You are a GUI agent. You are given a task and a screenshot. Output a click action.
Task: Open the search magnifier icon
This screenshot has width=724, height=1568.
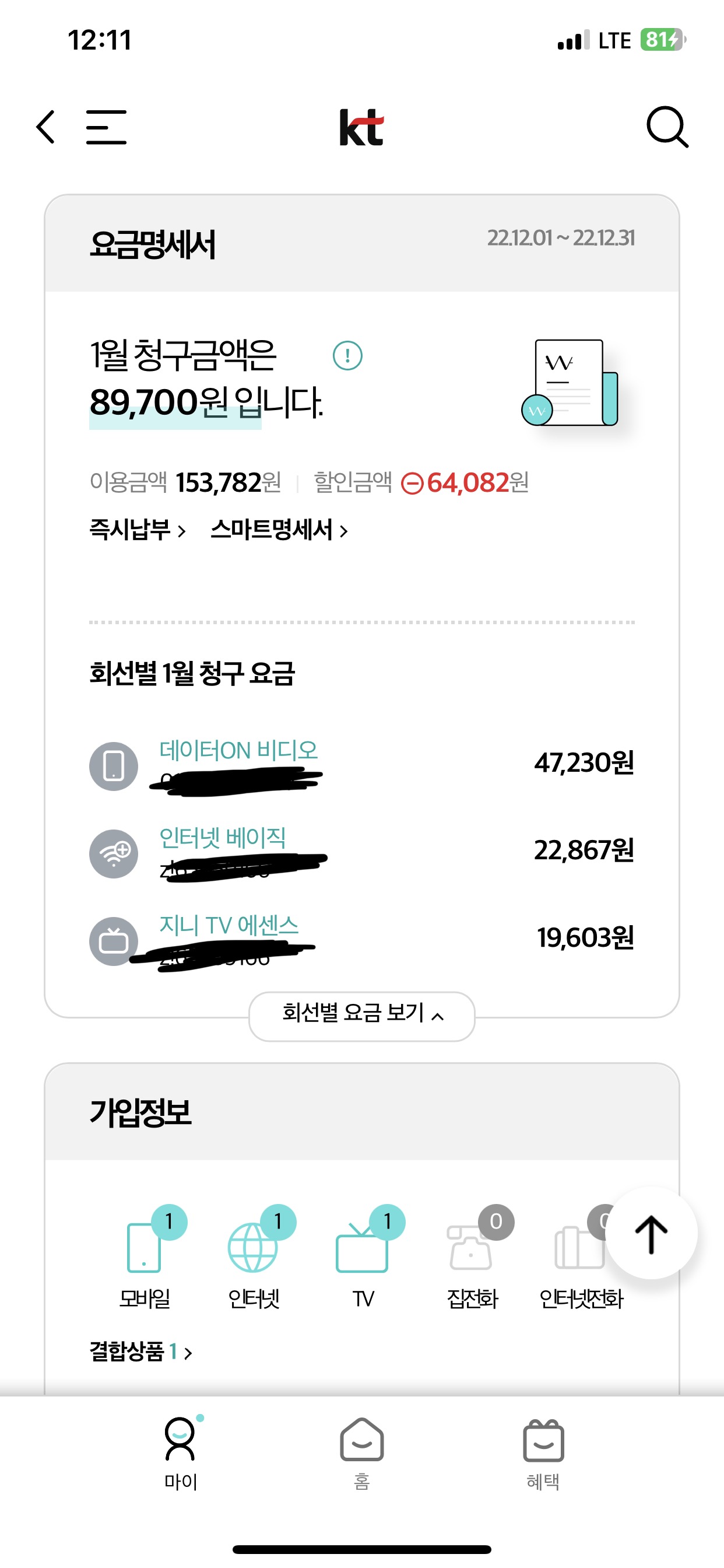[667, 127]
